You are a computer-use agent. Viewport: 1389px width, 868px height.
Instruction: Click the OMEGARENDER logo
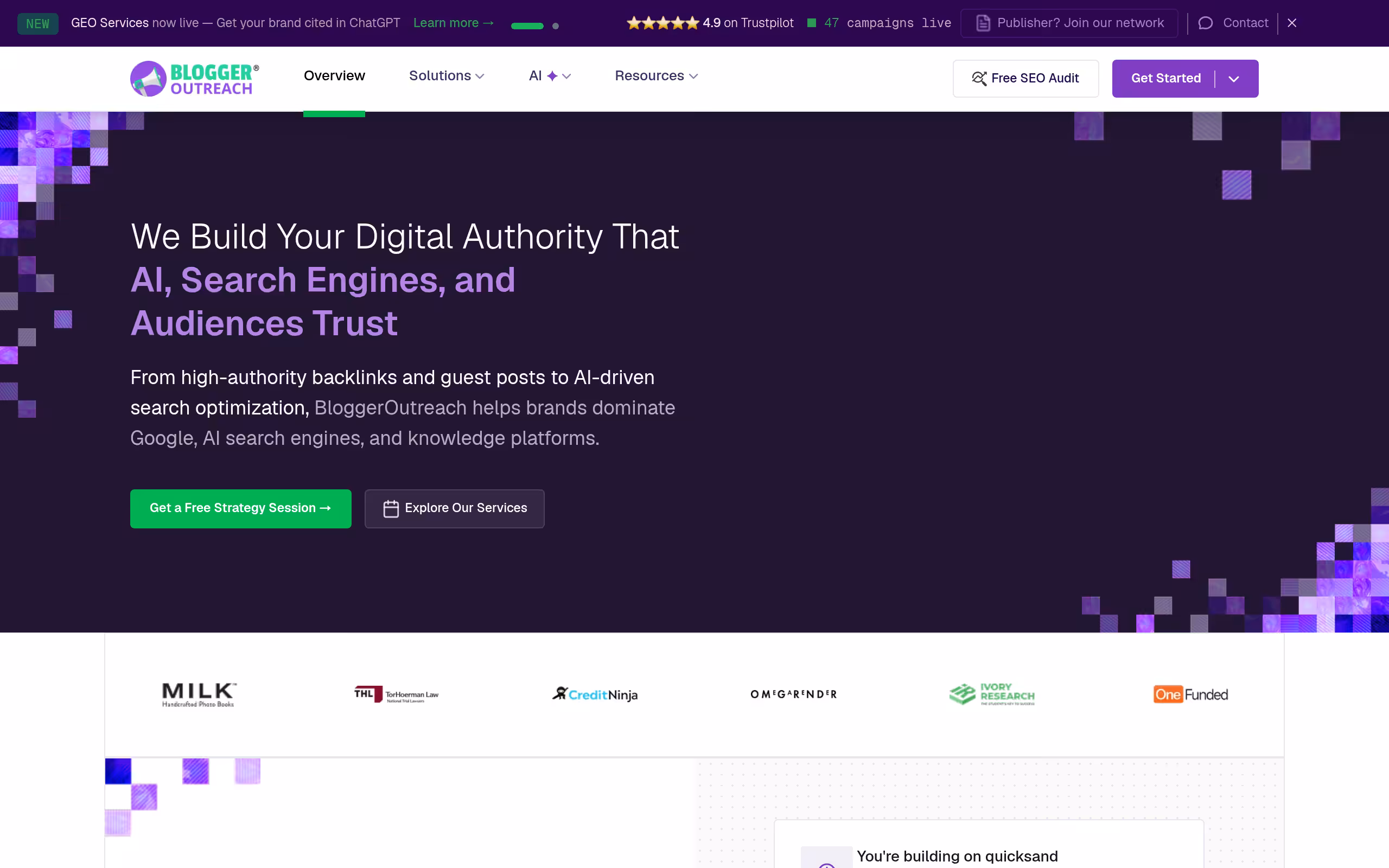coord(793,694)
